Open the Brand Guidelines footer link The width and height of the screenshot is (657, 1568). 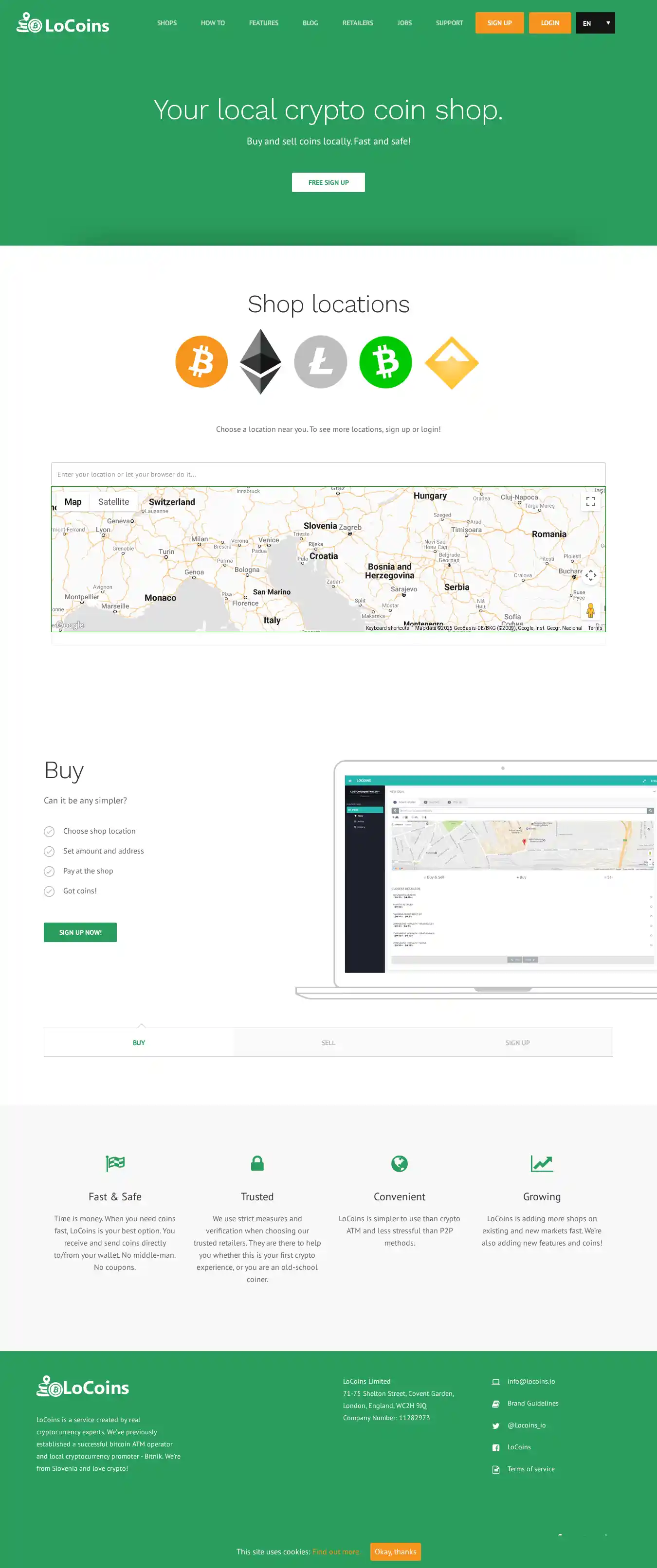pos(532,1403)
